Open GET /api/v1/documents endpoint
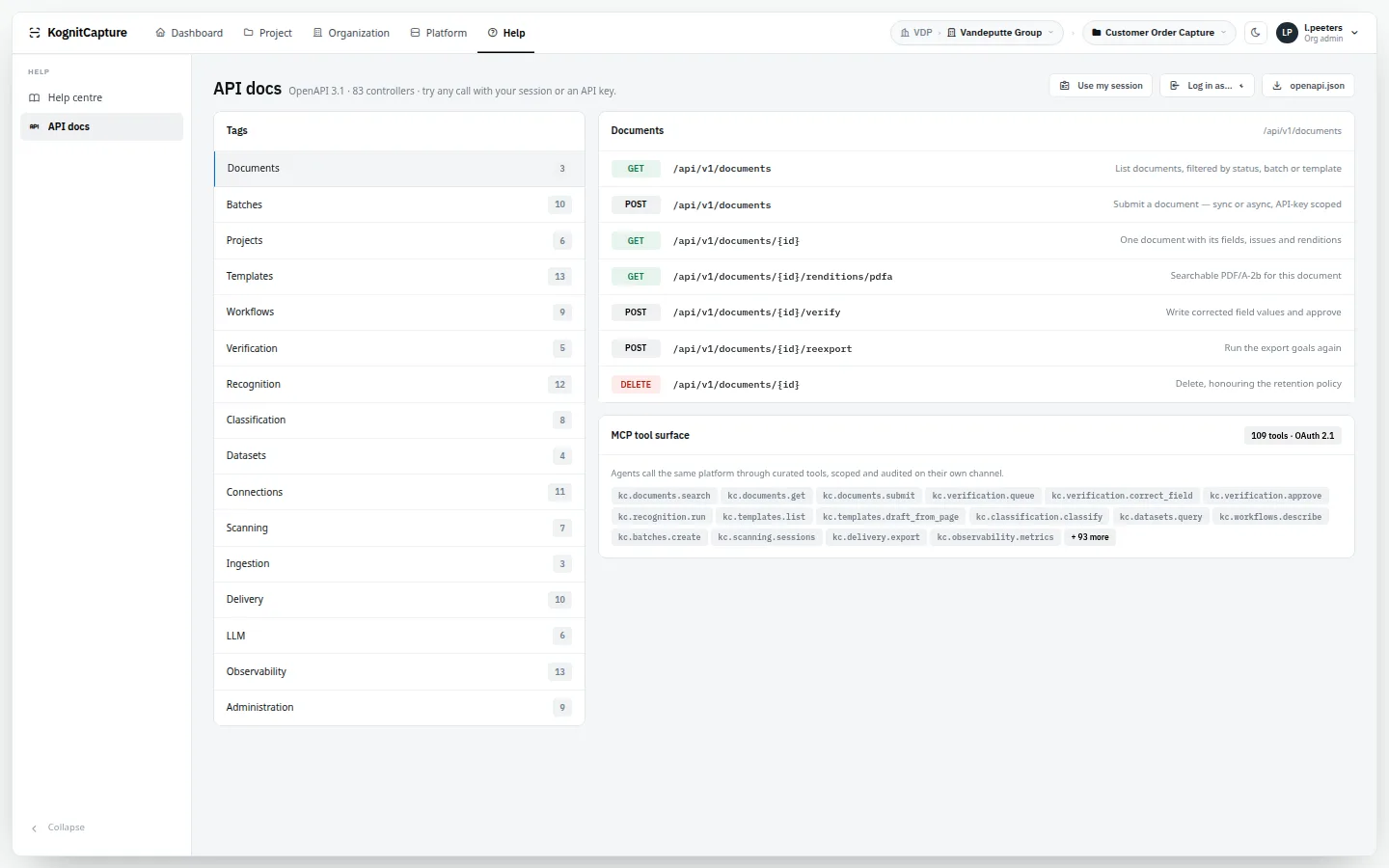Viewport: 1389px width, 868px height. [976, 169]
